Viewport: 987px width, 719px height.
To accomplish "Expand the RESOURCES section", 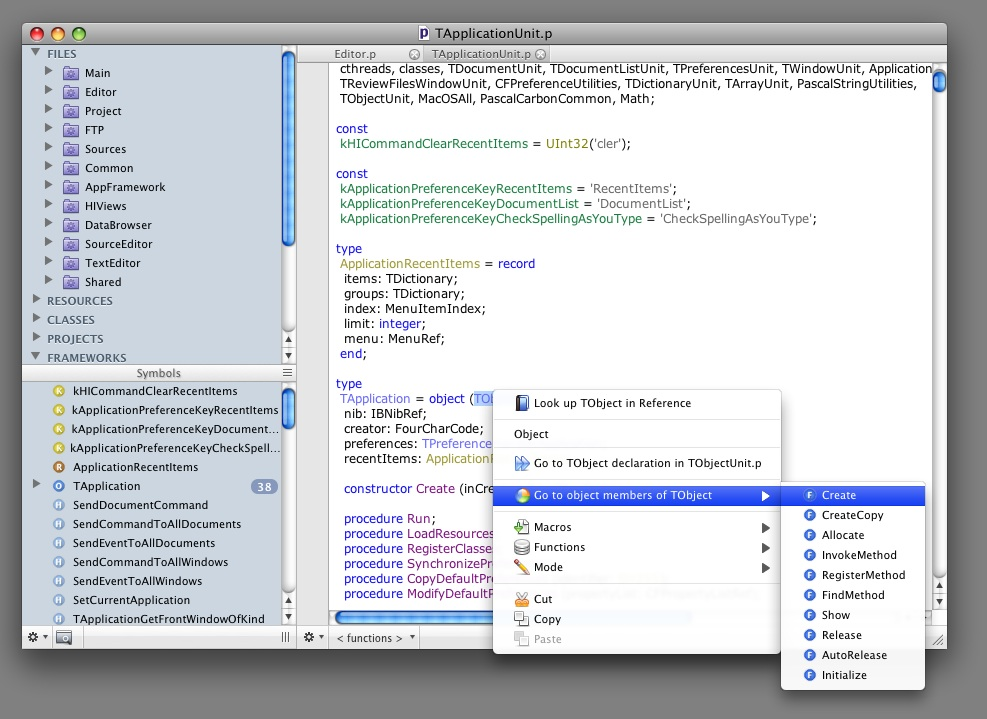I will (36, 300).
